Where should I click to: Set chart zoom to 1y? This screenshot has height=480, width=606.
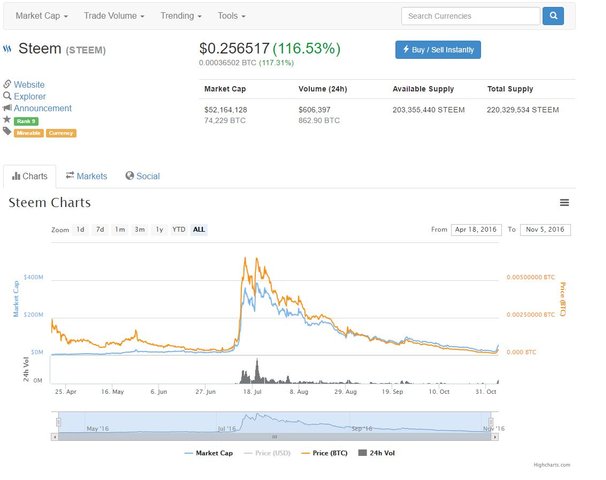tap(159, 230)
